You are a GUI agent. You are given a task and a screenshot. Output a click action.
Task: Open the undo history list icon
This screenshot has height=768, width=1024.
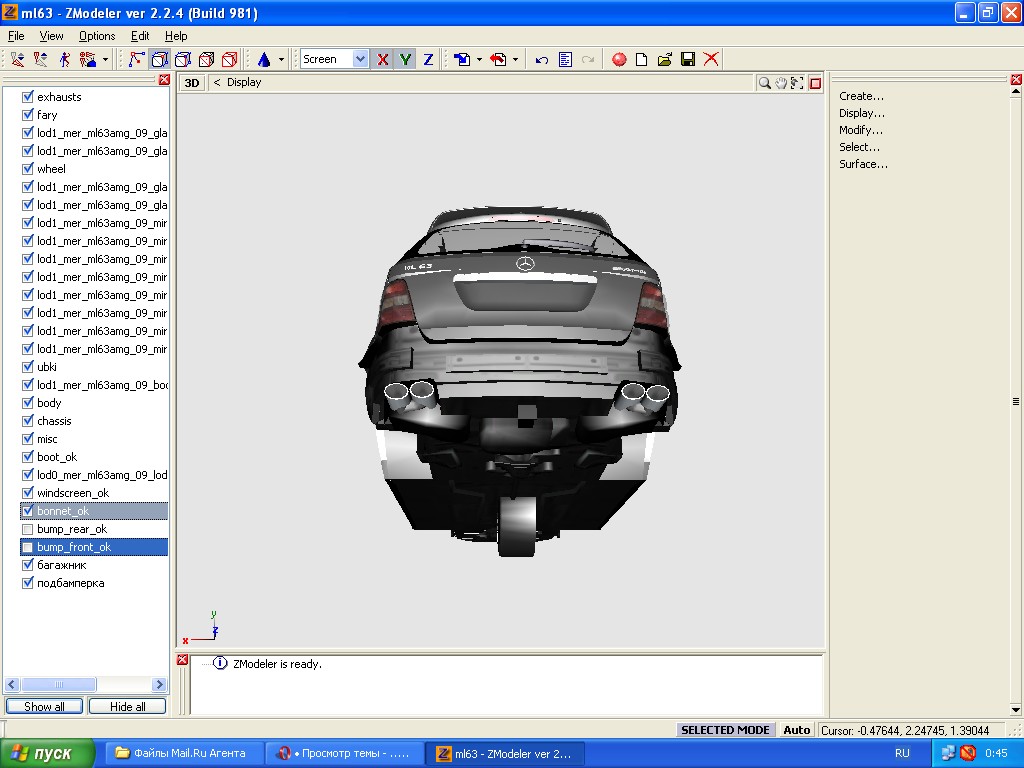coord(566,59)
